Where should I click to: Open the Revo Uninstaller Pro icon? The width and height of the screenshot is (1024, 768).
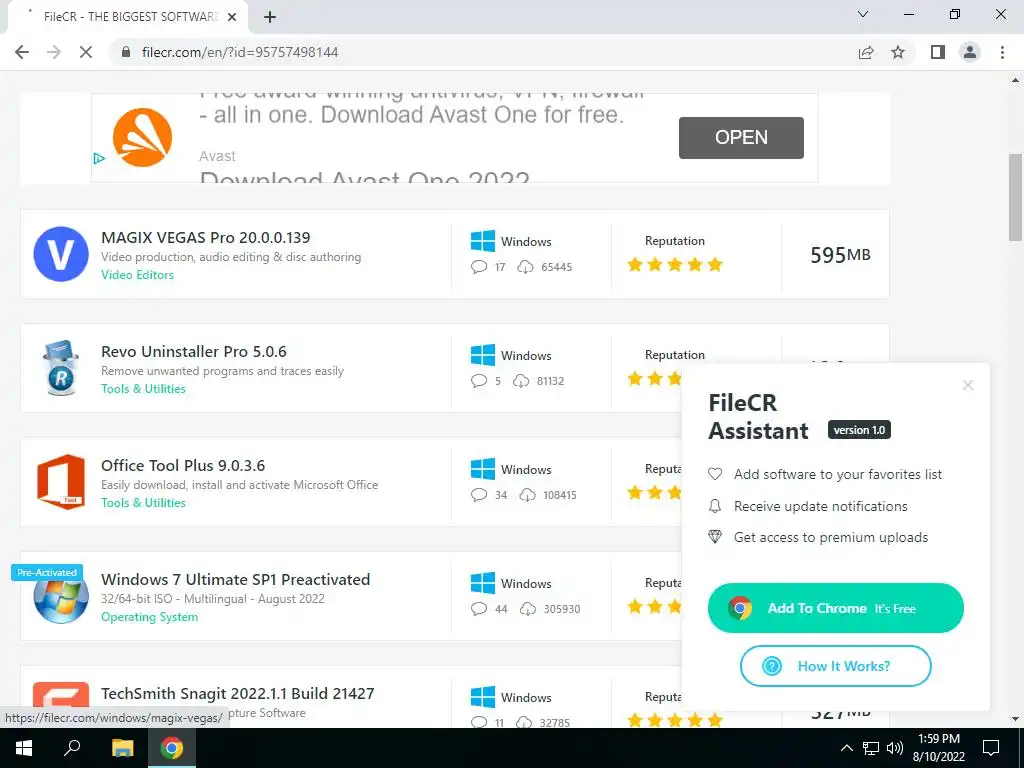tap(61, 368)
